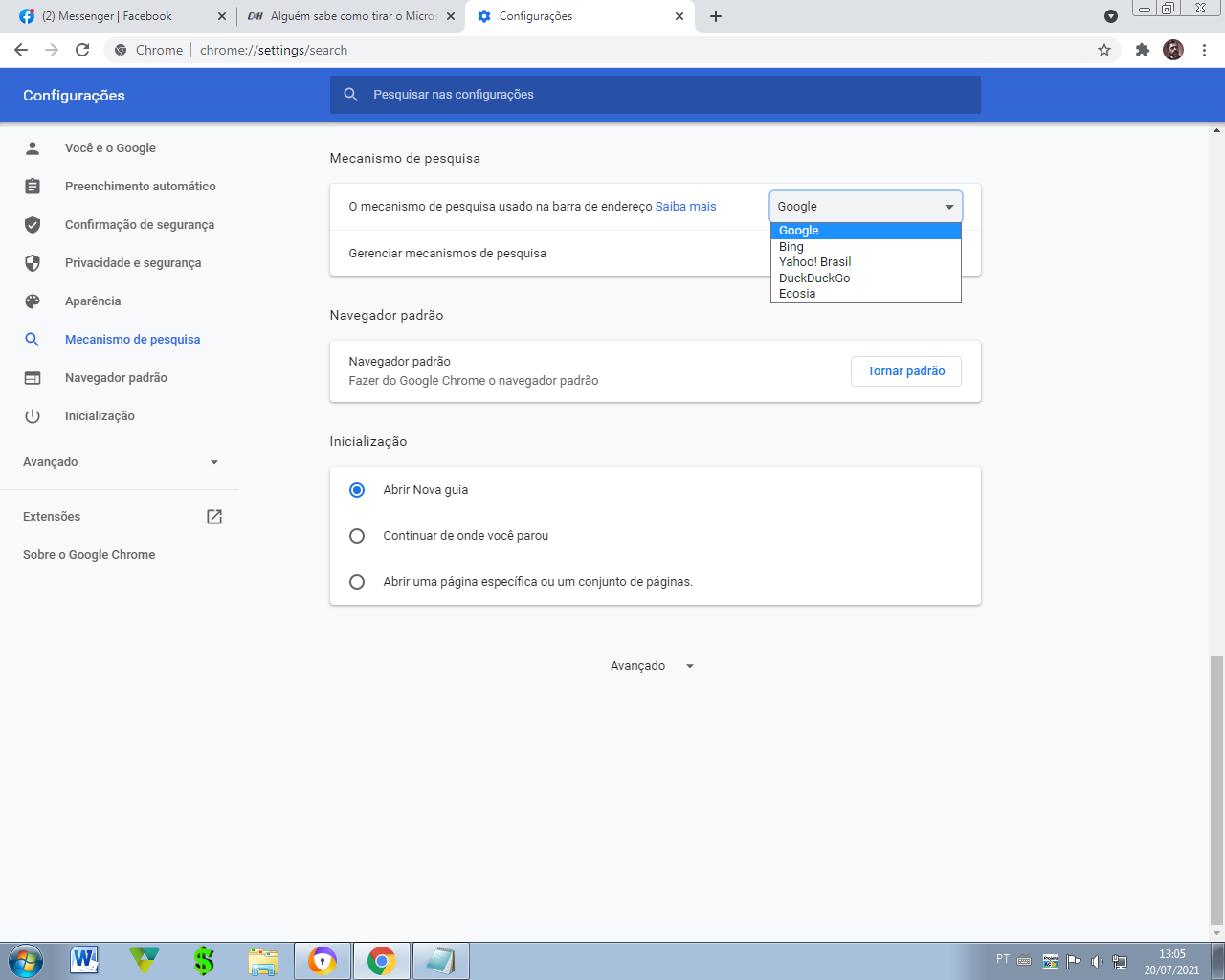Open the orange browser icon in taskbar
Image resolution: width=1225 pixels, height=980 pixels.
coord(323,961)
